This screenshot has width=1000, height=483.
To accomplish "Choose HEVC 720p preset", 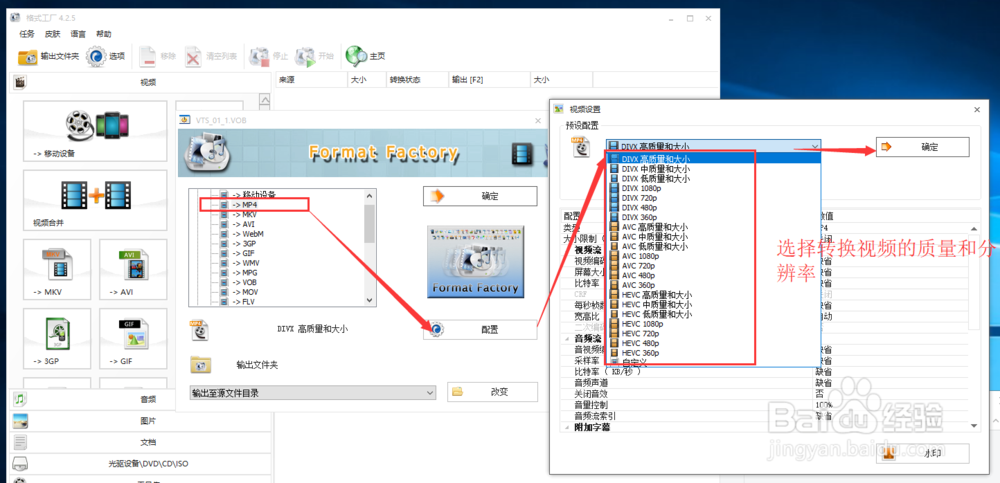I will coord(713,333).
